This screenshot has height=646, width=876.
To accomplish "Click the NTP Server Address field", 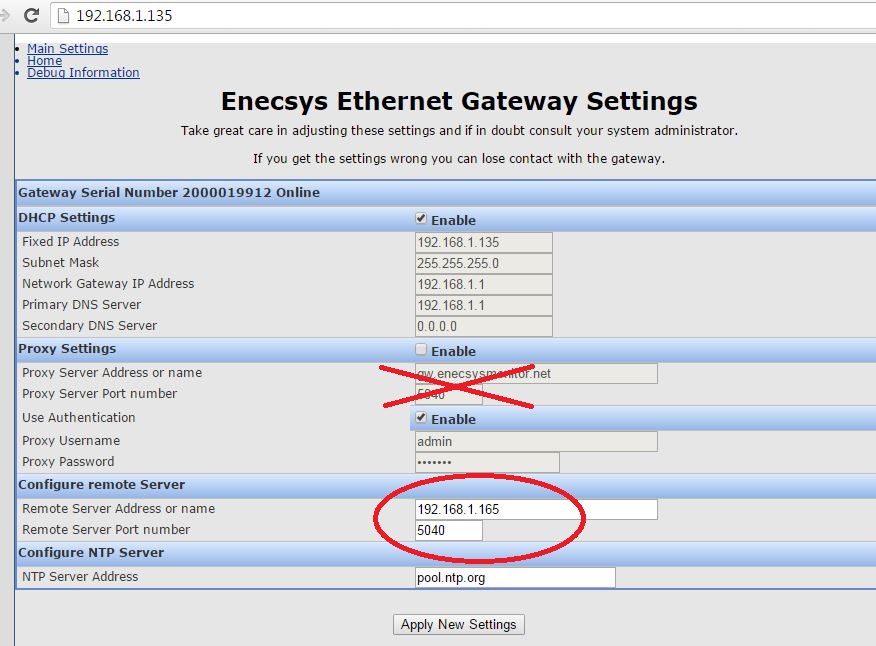I will tap(515, 577).
